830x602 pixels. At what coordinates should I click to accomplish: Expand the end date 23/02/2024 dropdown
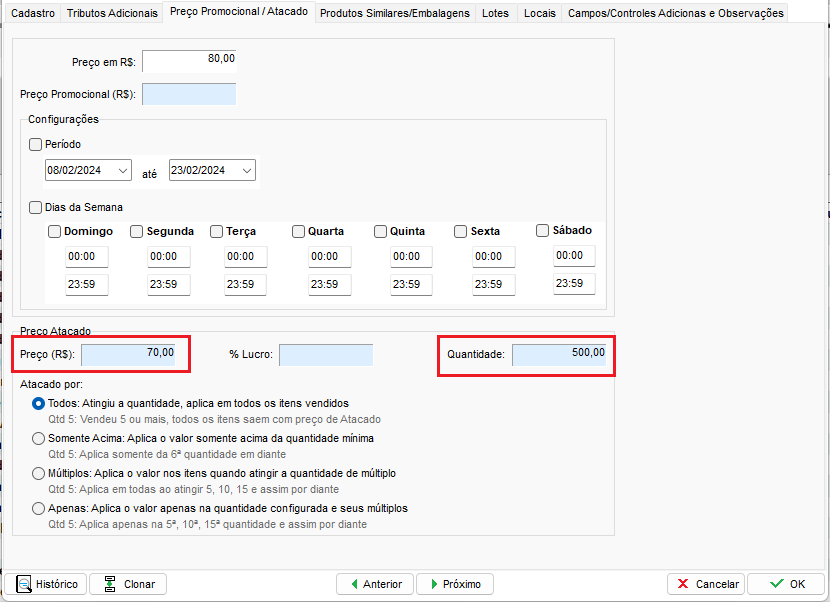point(247,171)
